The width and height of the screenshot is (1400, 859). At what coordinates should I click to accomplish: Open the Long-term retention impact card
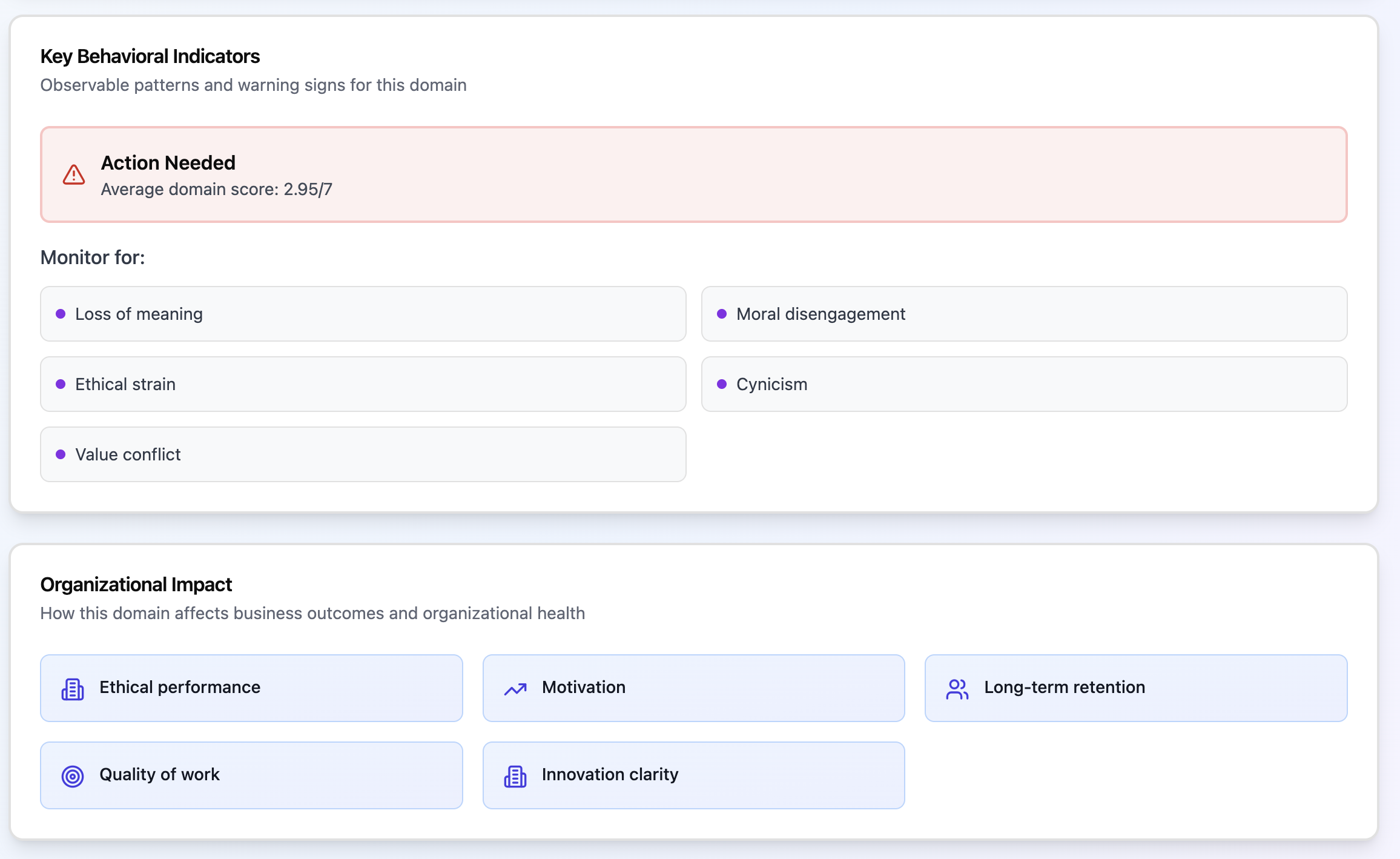coord(1135,688)
